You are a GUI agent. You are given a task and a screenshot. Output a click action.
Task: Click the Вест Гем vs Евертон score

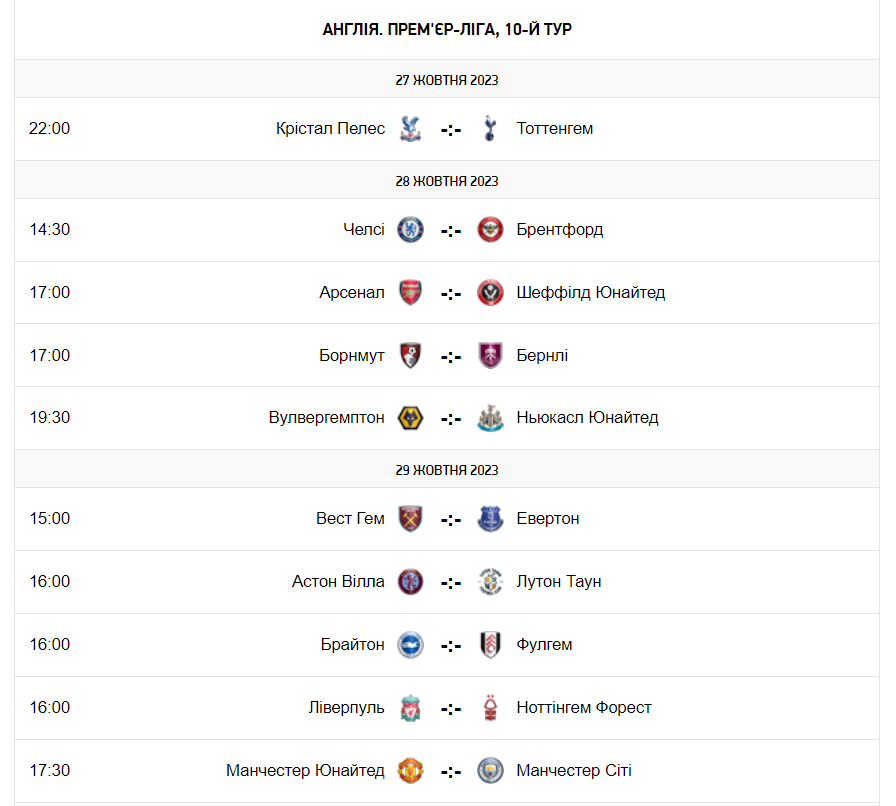(x=451, y=520)
